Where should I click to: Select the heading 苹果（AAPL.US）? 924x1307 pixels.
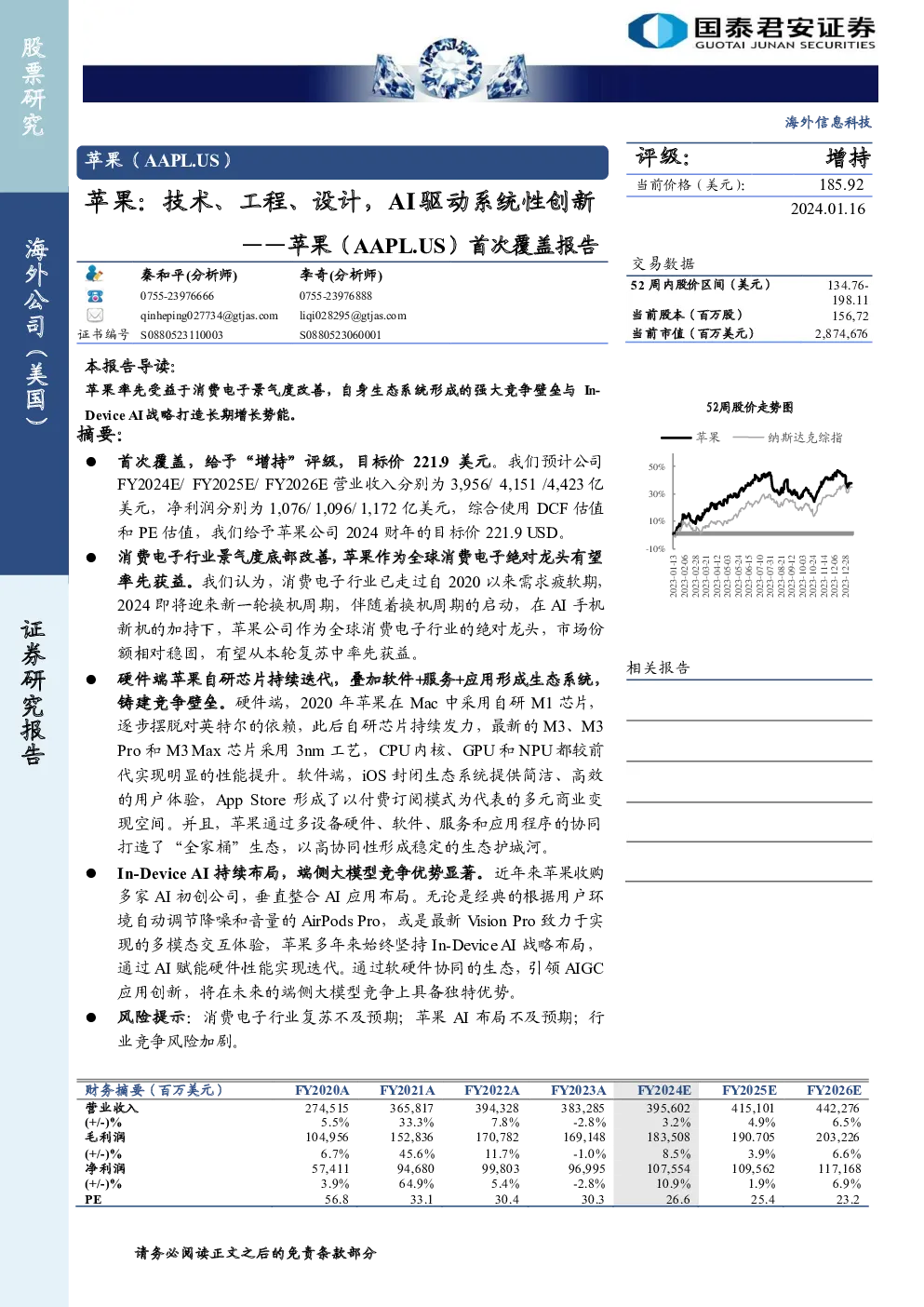click(x=158, y=160)
